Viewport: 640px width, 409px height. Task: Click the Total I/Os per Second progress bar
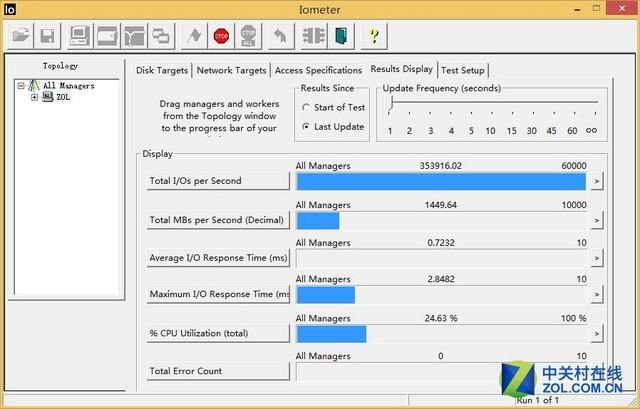442,181
